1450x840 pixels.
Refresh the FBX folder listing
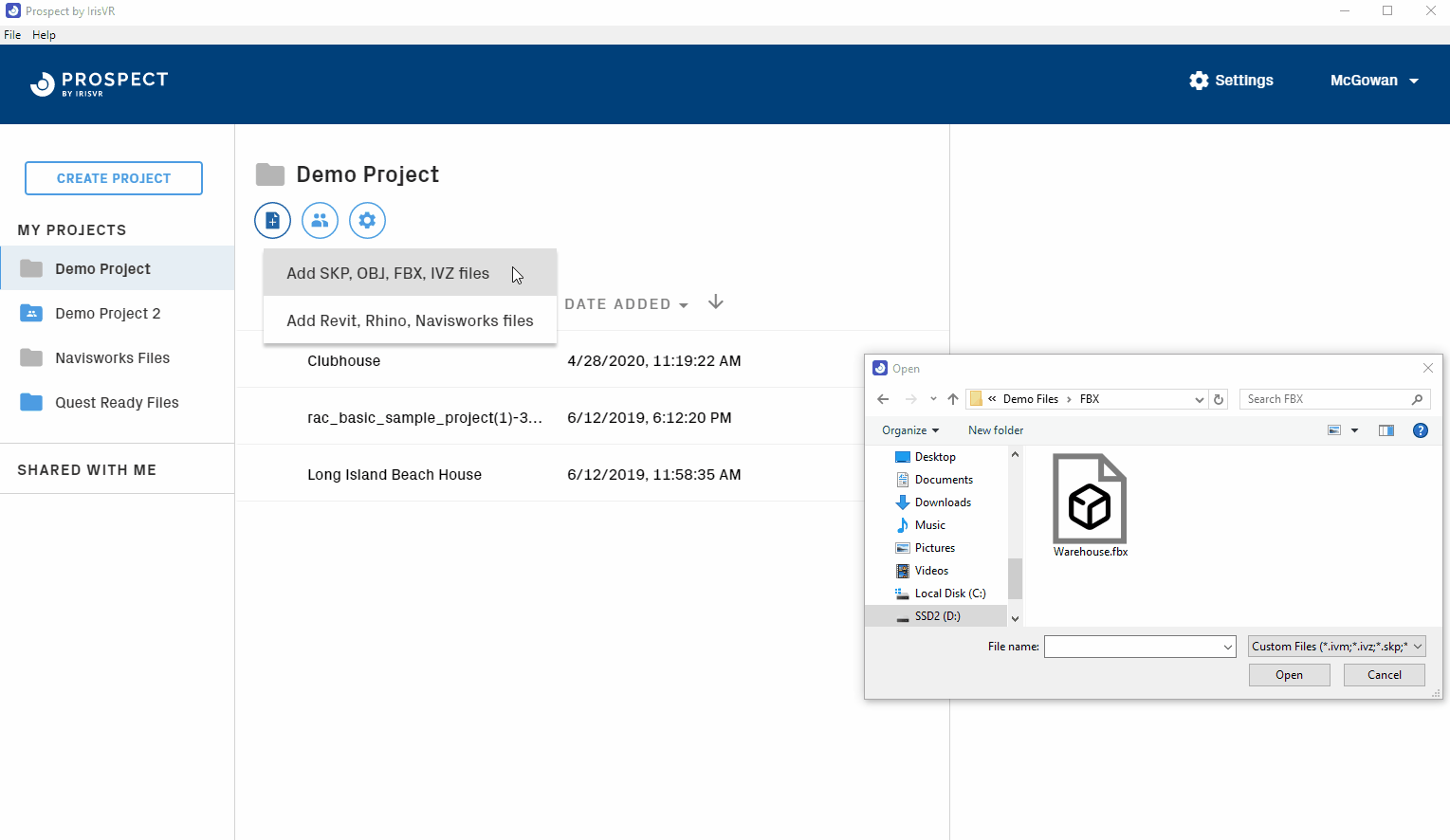[1220, 399]
